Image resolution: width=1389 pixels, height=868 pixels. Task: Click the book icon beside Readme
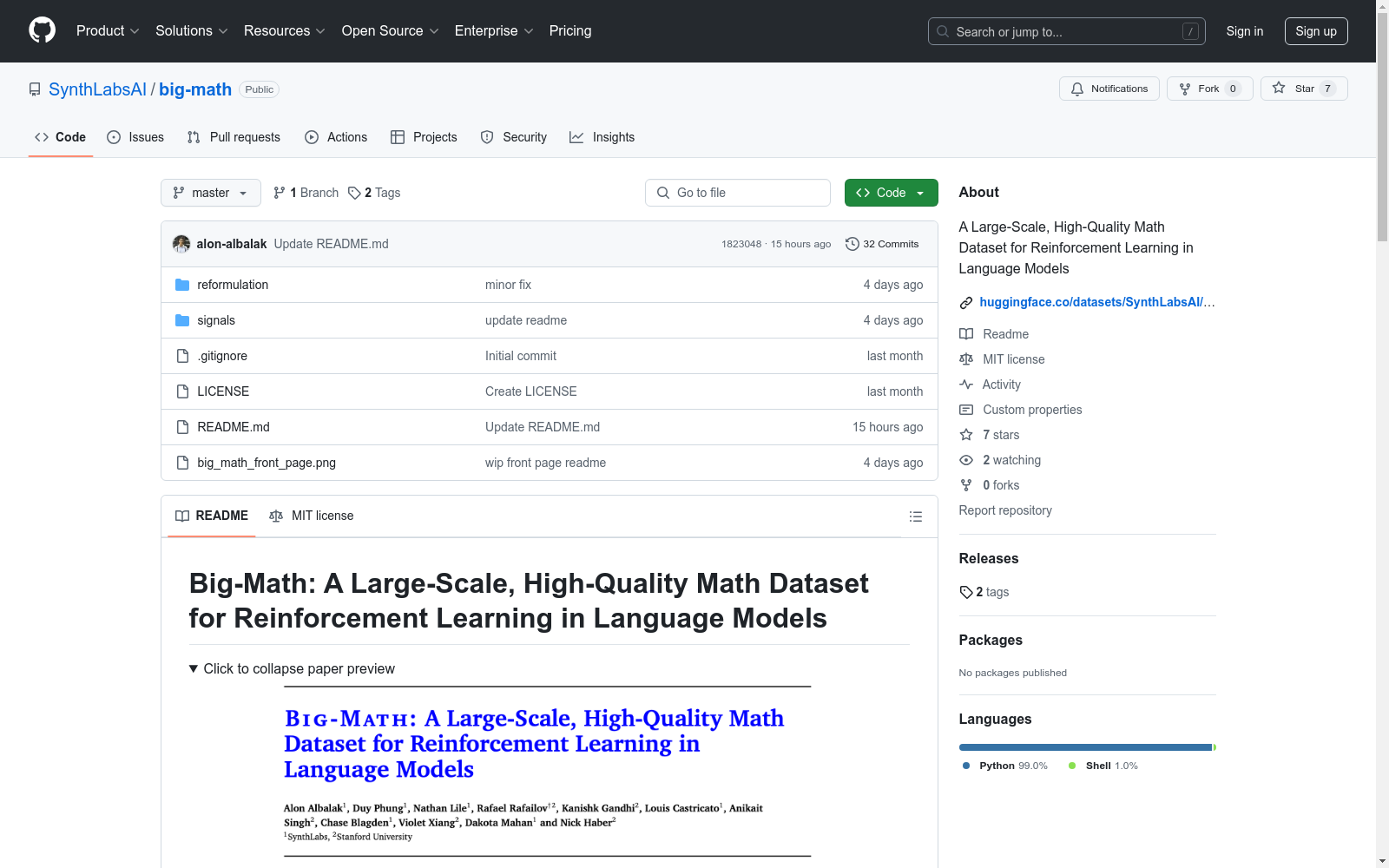[x=966, y=334]
